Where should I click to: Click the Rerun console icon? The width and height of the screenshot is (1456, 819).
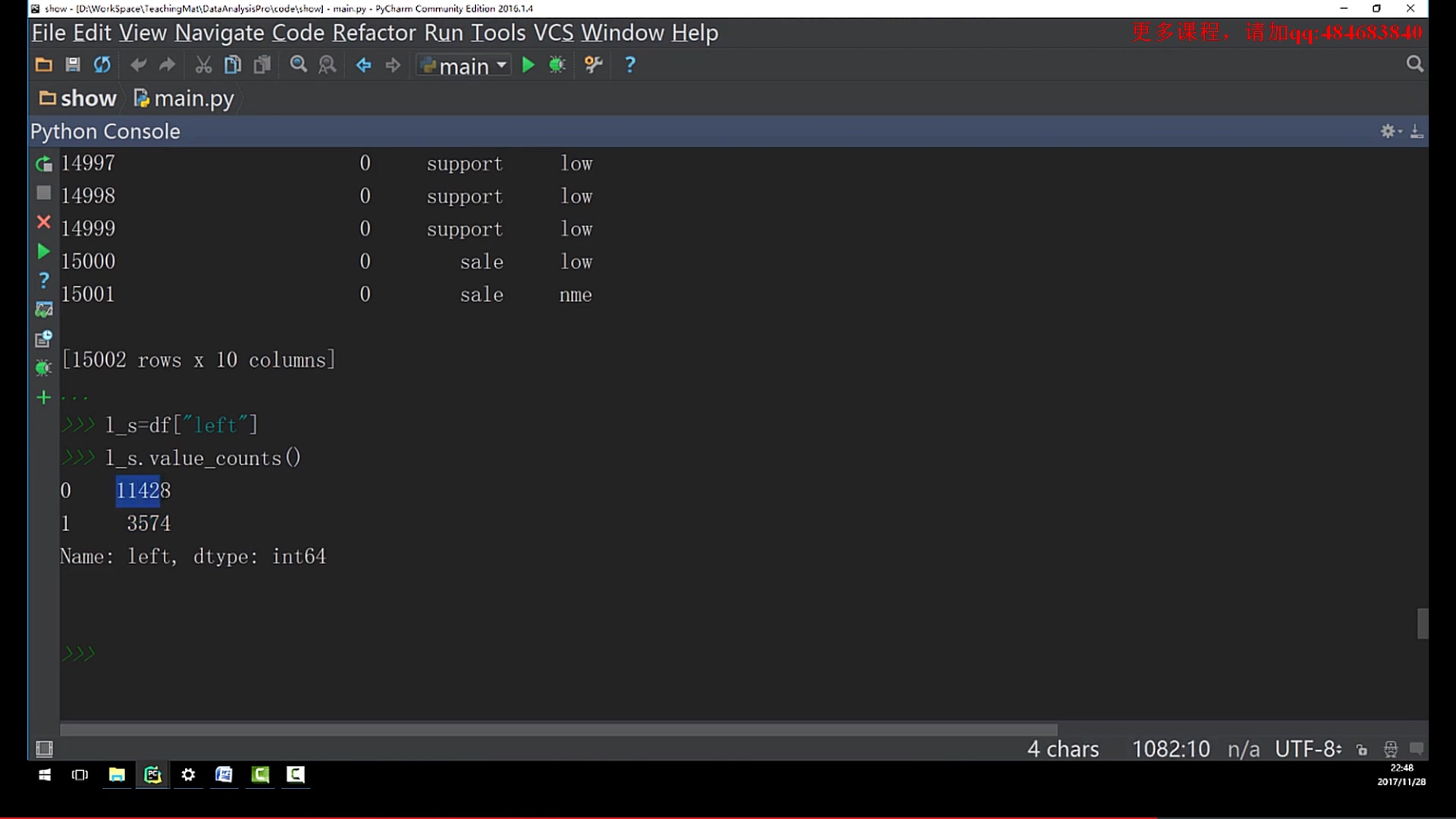44,163
